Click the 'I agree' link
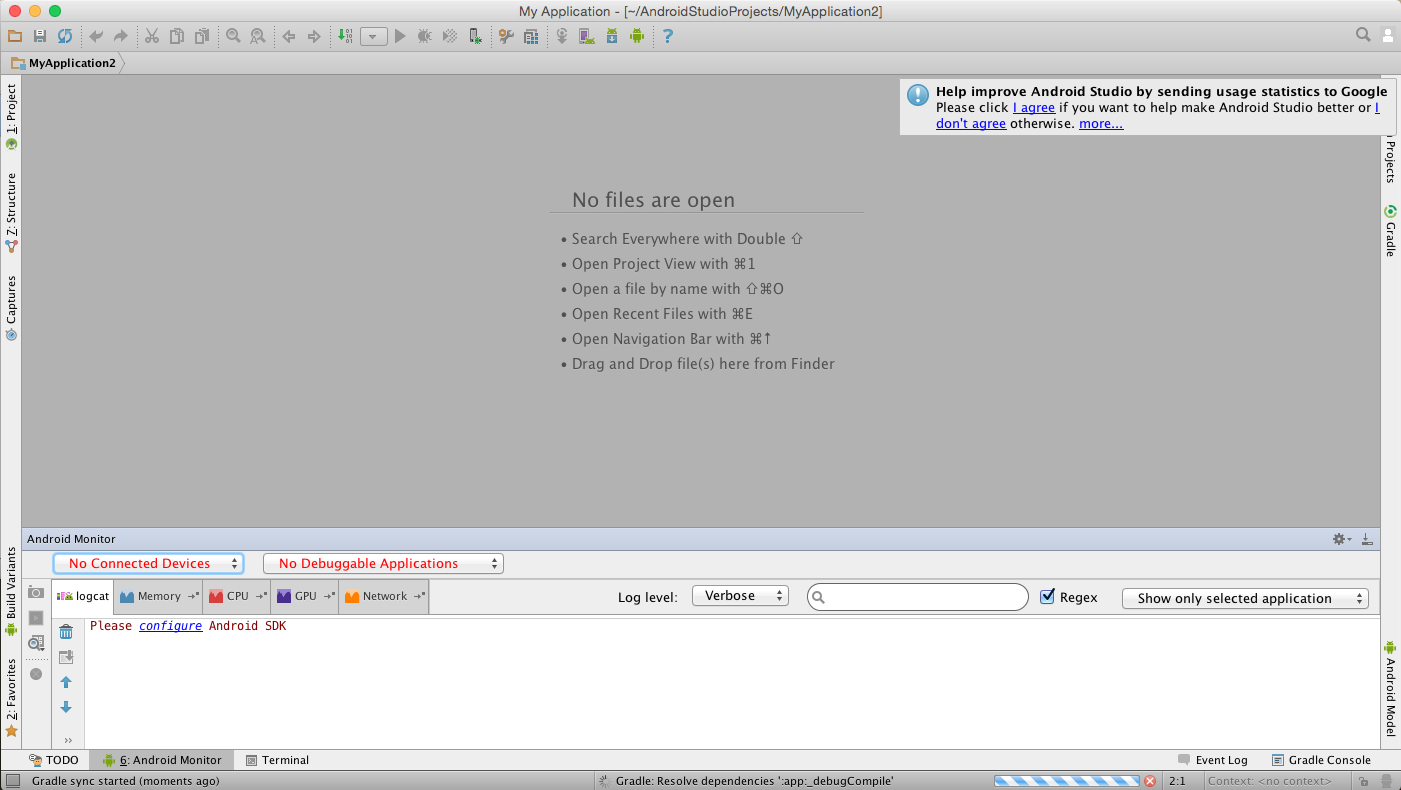Screen dimensions: 1401x790 coord(1033,107)
